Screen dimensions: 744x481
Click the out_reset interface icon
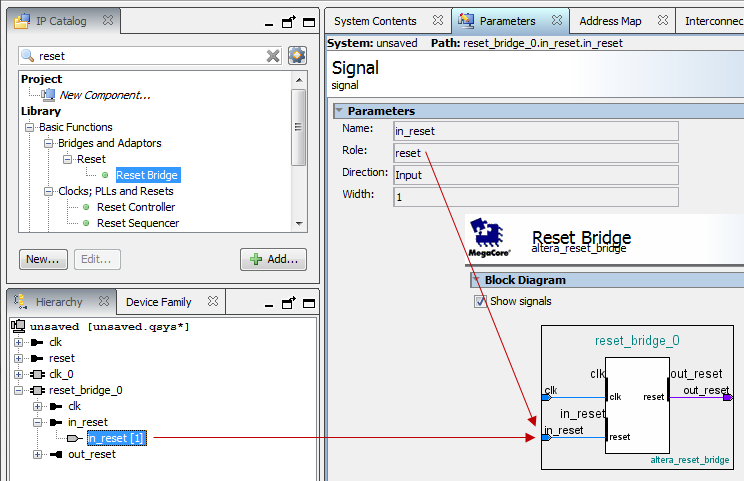tap(56, 454)
